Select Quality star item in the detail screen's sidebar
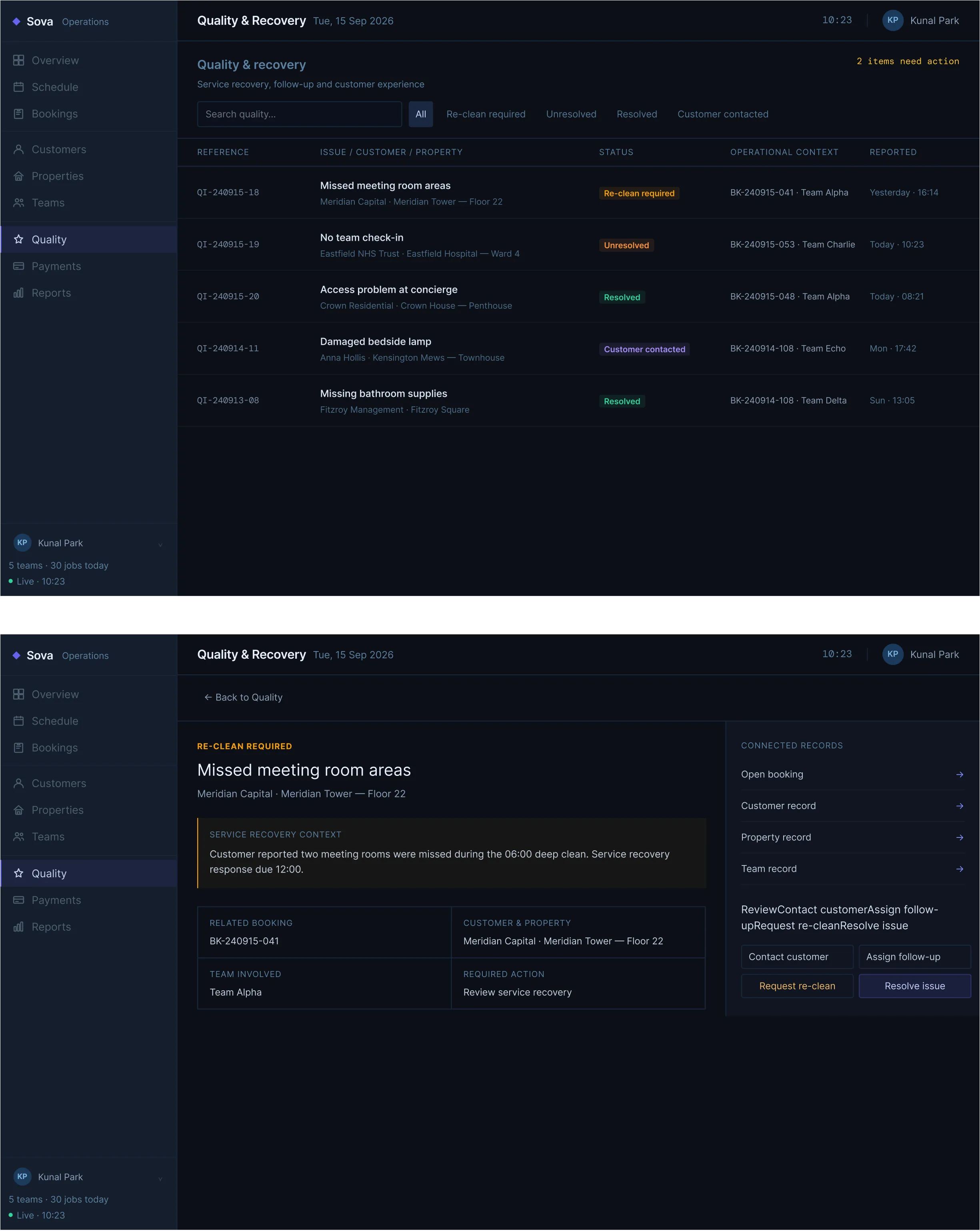 pyautogui.click(x=88, y=873)
